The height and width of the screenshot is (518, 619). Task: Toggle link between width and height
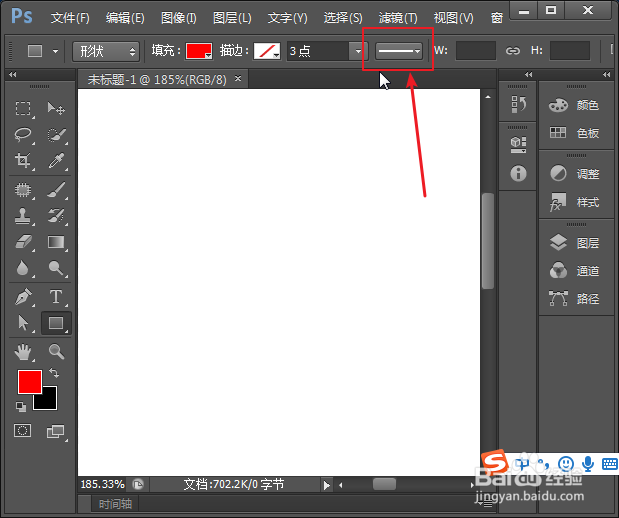(513, 51)
